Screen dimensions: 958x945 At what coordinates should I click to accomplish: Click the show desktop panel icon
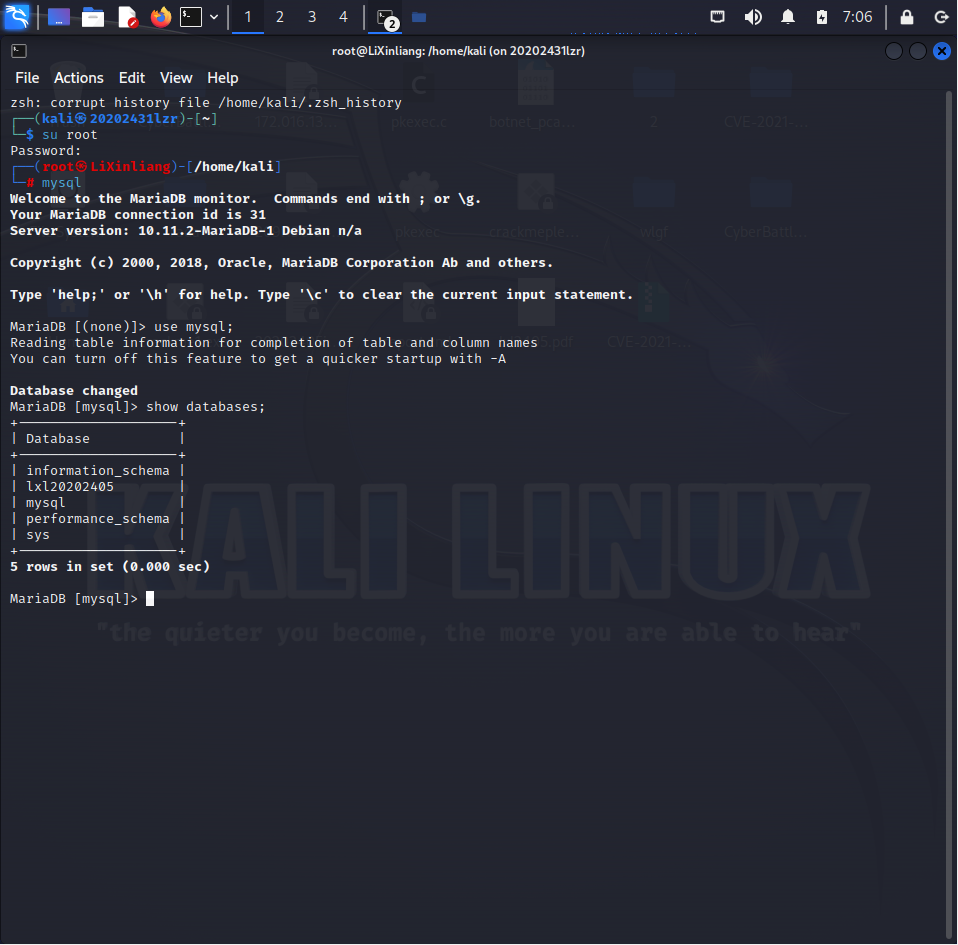click(59, 17)
